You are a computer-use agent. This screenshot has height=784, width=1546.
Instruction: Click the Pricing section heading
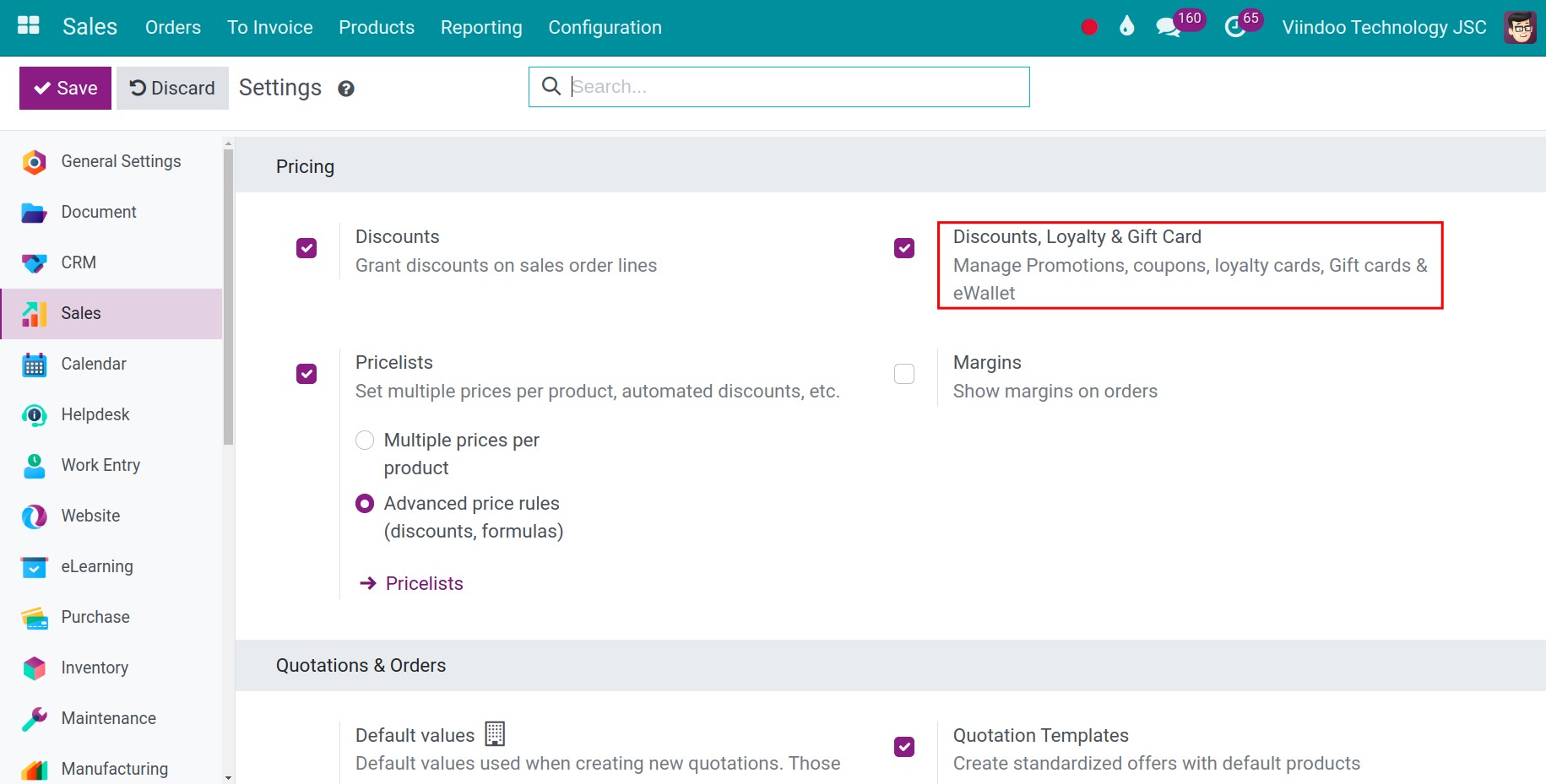(305, 167)
